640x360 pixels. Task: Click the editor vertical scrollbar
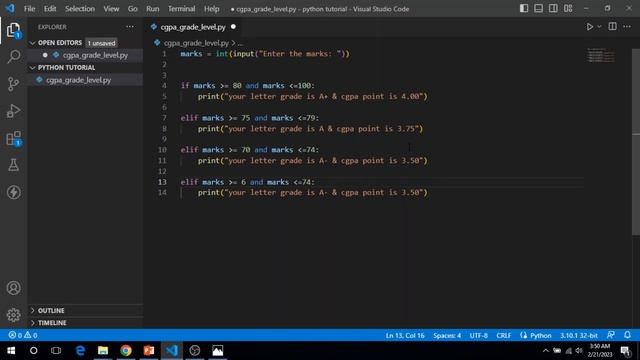click(636, 141)
